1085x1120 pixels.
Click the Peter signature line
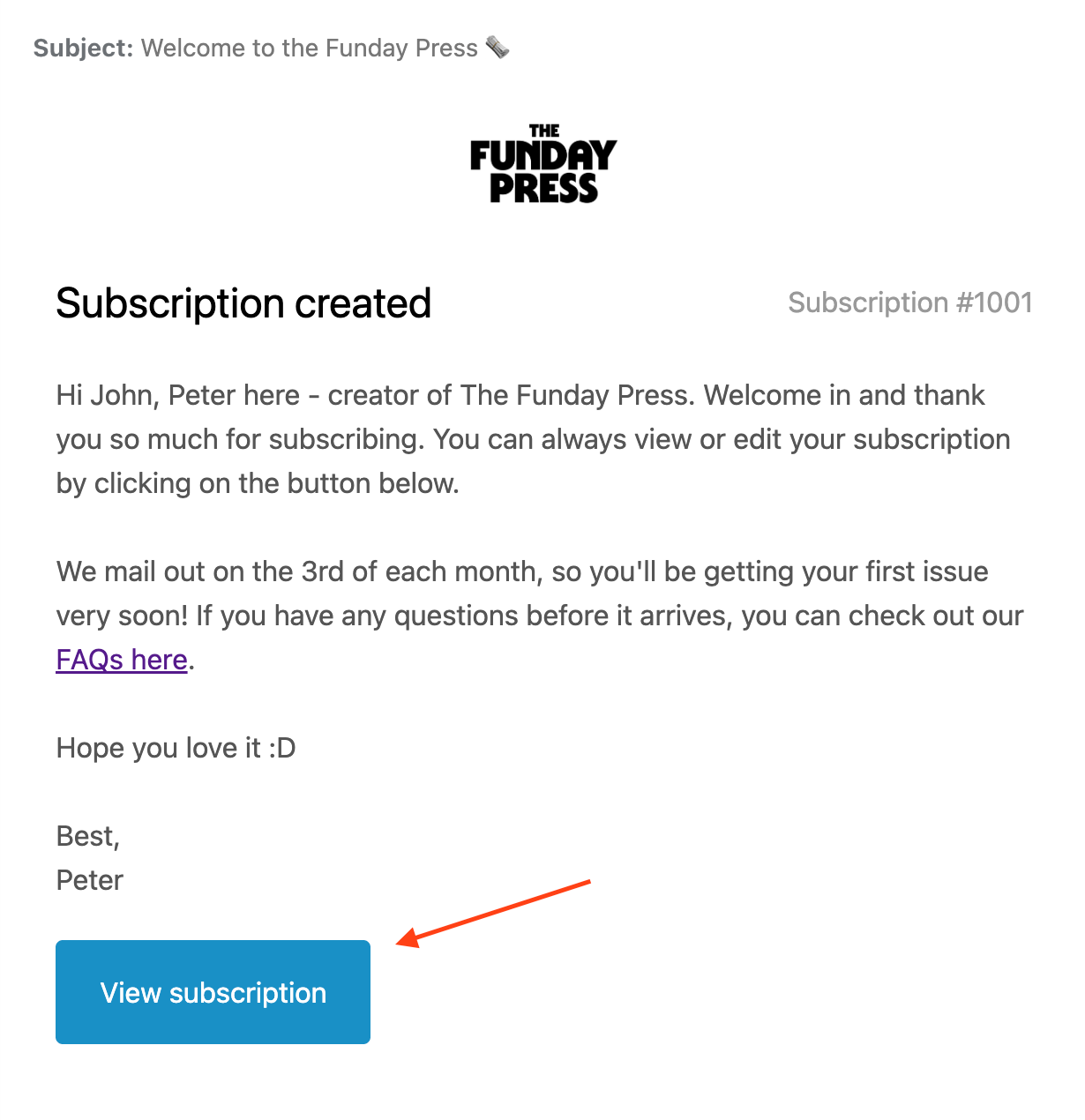(x=90, y=880)
